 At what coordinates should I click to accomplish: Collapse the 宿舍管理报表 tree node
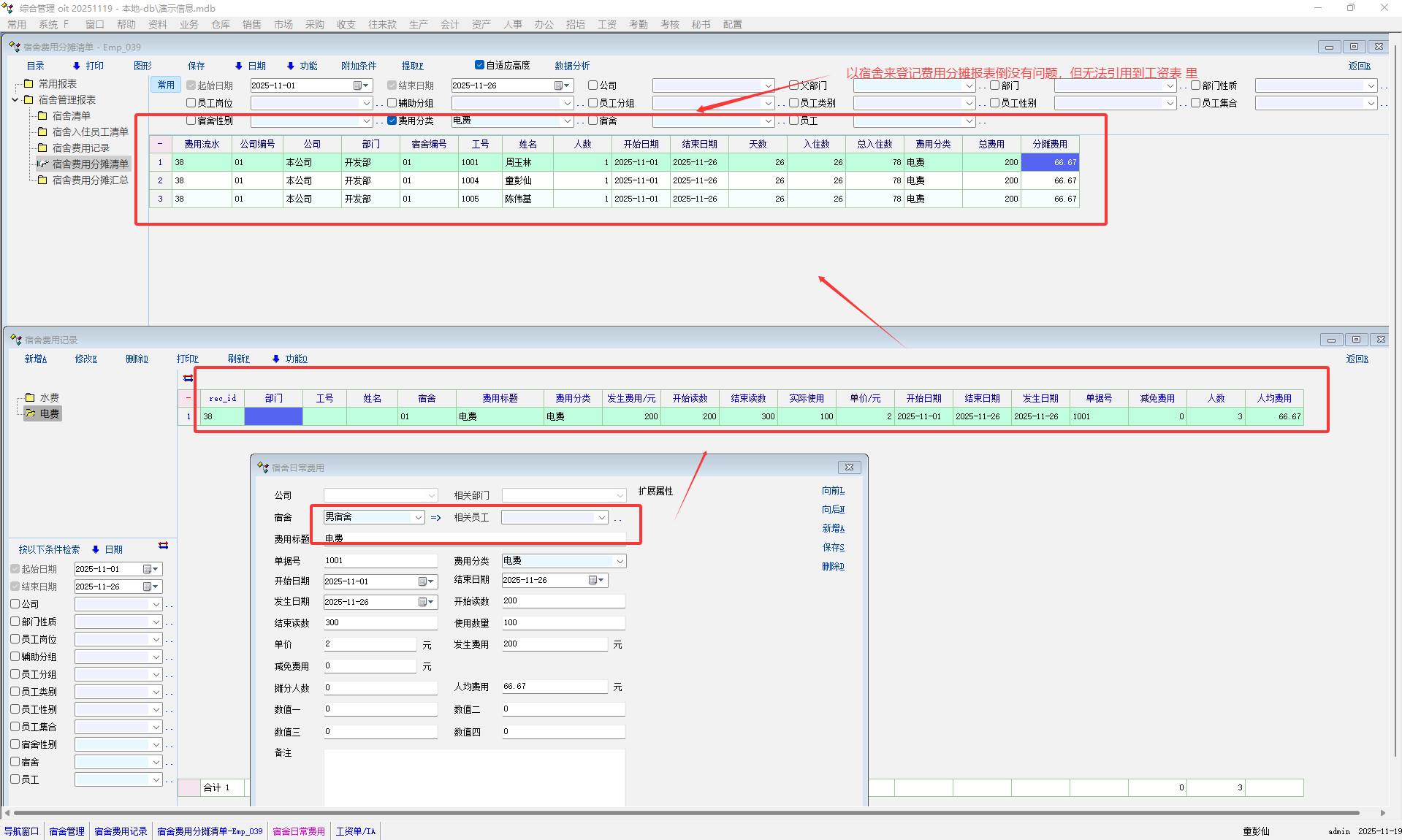click(15, 100)
